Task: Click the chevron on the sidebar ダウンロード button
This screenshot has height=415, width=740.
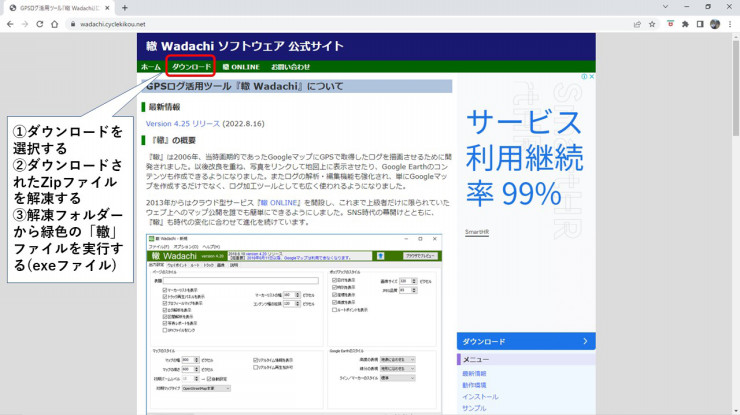Action: tap(585, 341)
